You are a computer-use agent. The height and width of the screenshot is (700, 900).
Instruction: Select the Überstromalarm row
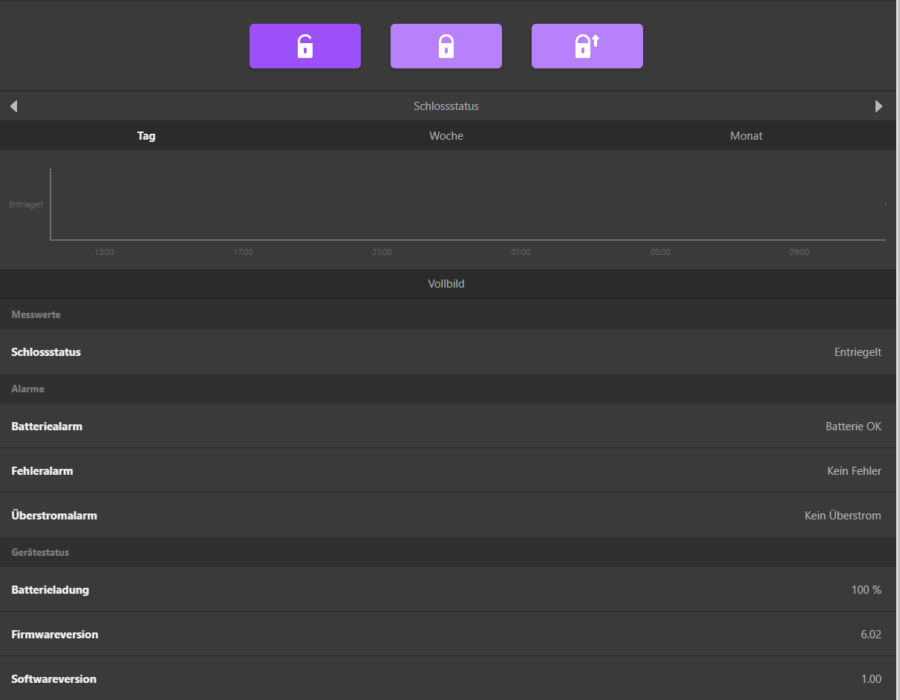pos(448,515)
